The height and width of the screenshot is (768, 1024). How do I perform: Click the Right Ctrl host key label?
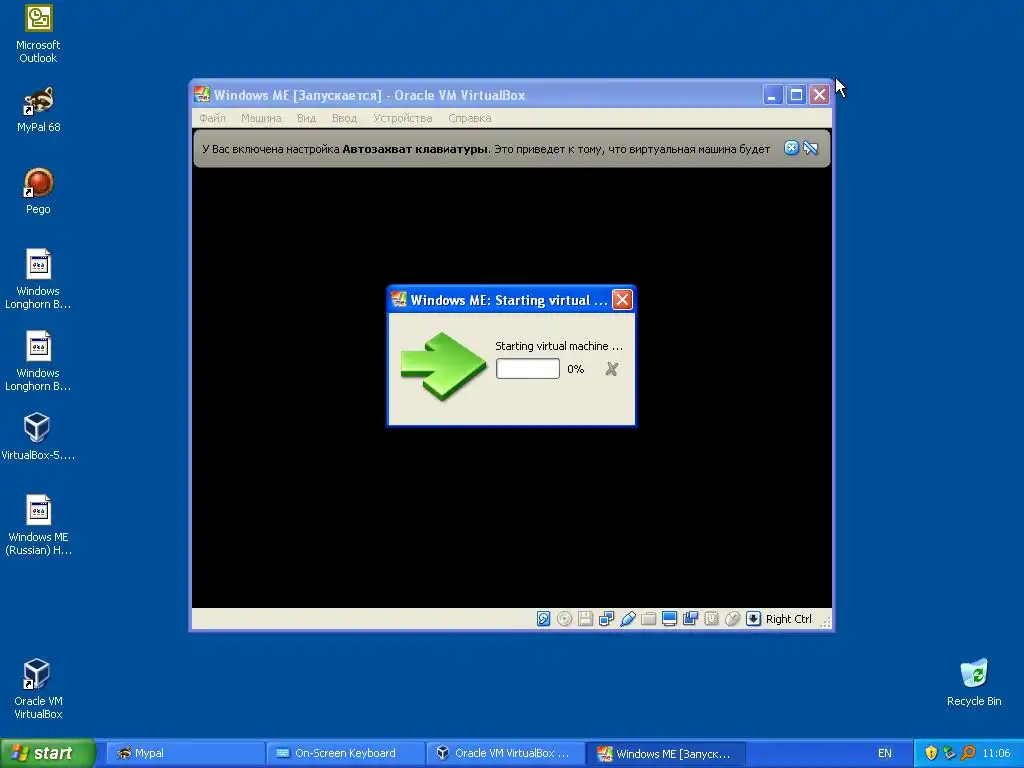pyautogui.click(x=788, y=619)
